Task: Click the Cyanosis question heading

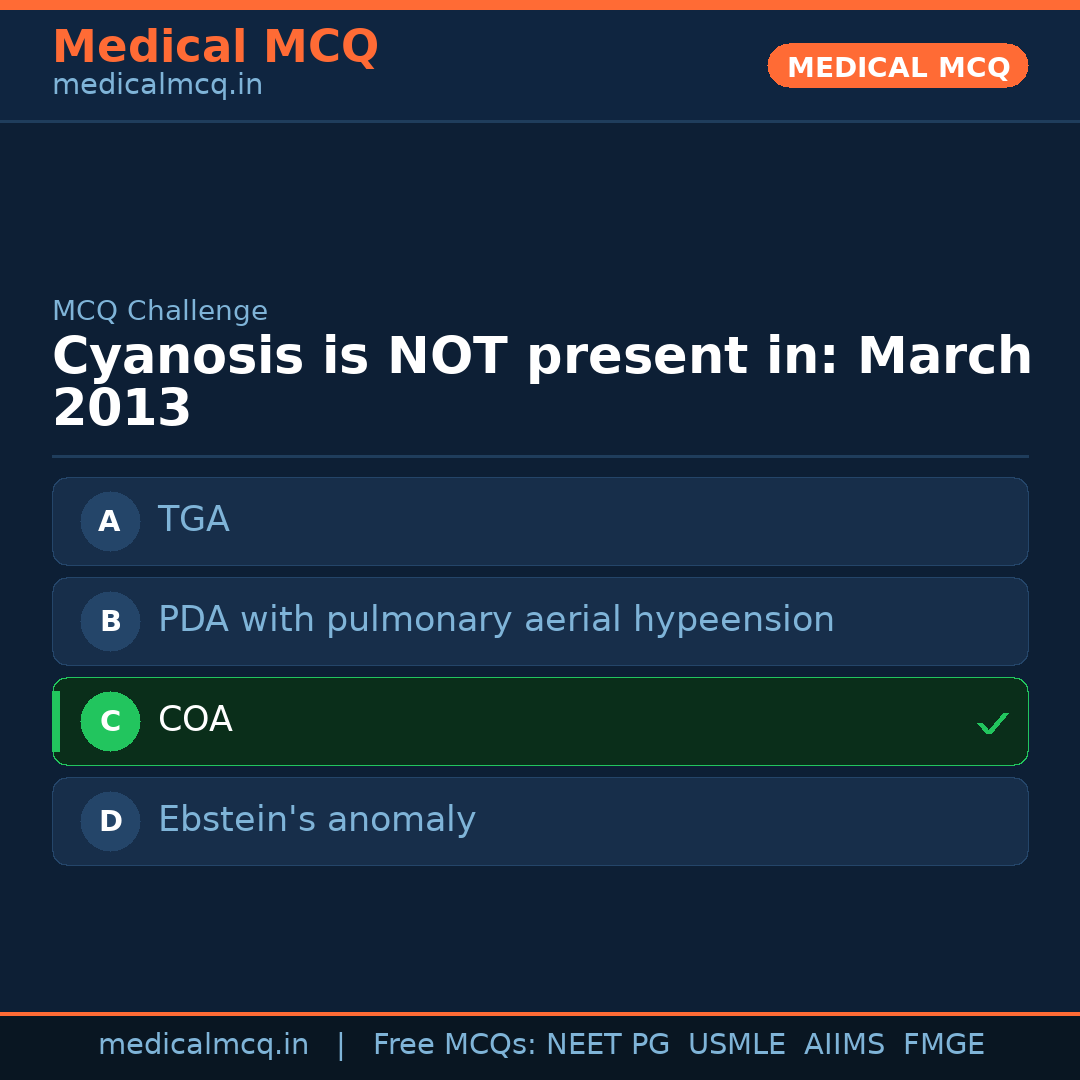Action: (541, 383)
